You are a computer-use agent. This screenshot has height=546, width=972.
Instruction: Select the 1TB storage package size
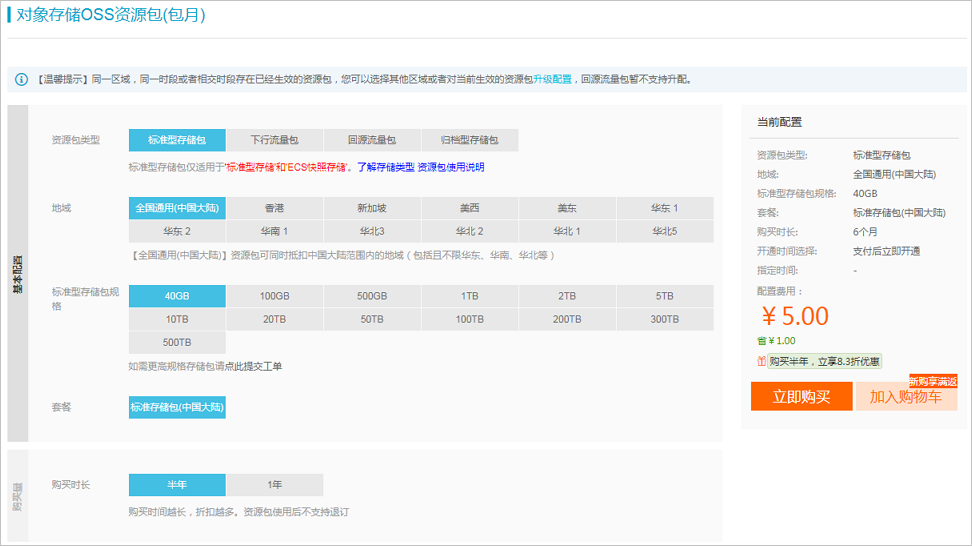click(x=470, y=296)
